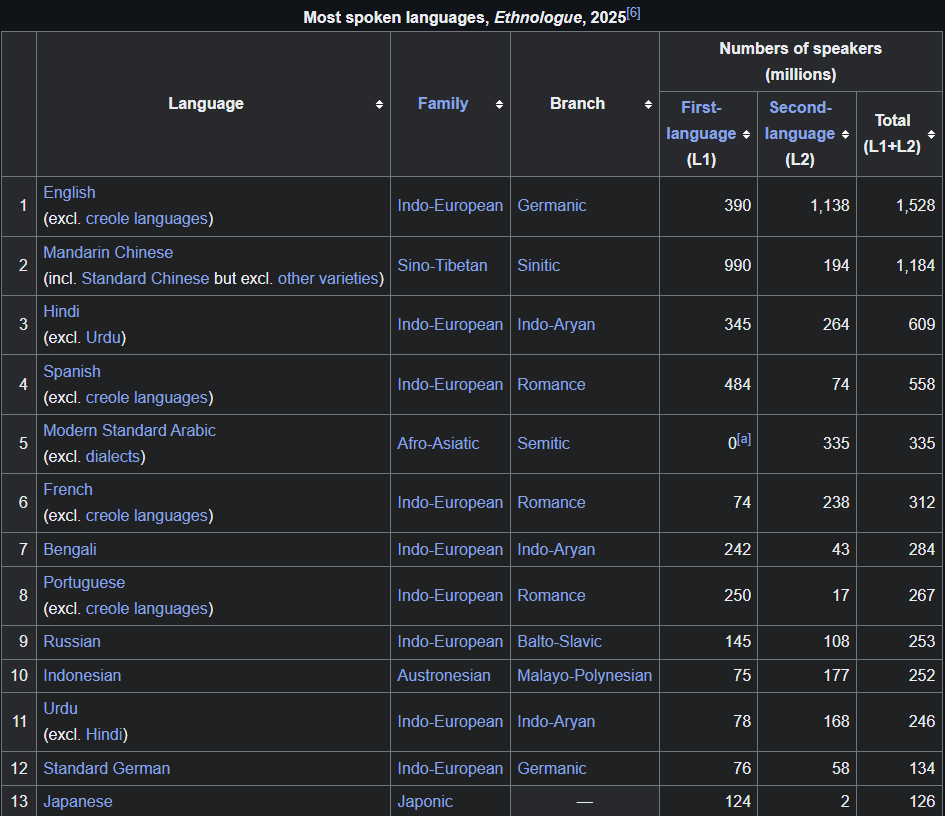945x816 pixels.
Task: Open the Japonic family link
Action: click(425, 802)
